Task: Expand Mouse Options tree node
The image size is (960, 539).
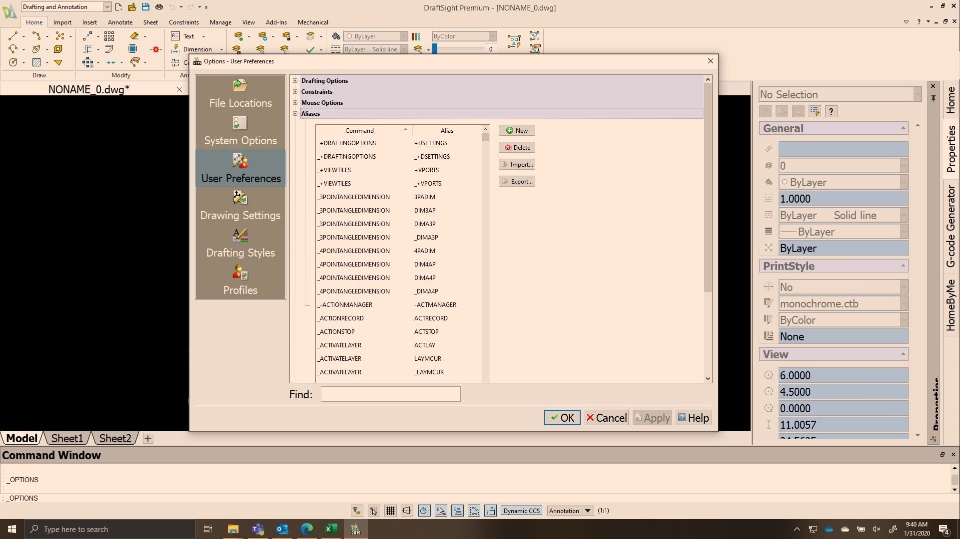Action: pos(295,102)
